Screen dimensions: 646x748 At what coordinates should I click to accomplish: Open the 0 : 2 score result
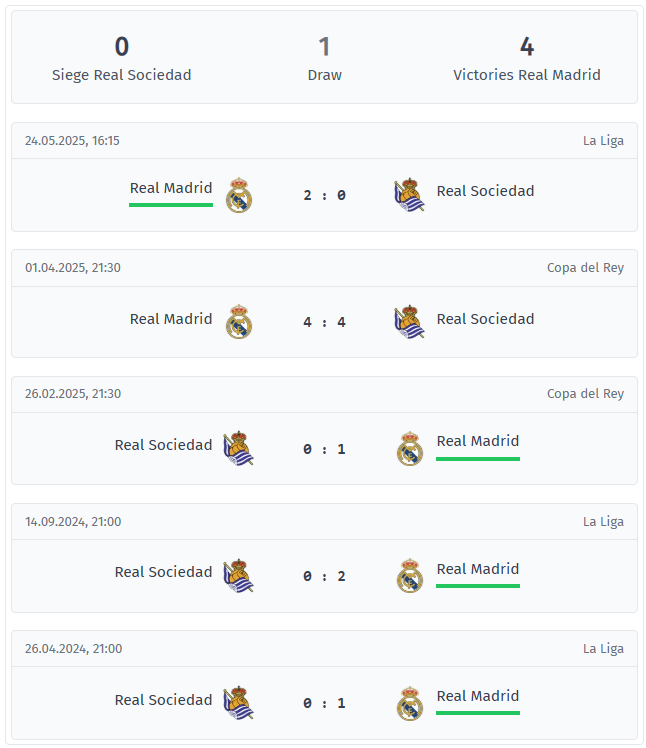pyautogui.click(x=324, y=576)
